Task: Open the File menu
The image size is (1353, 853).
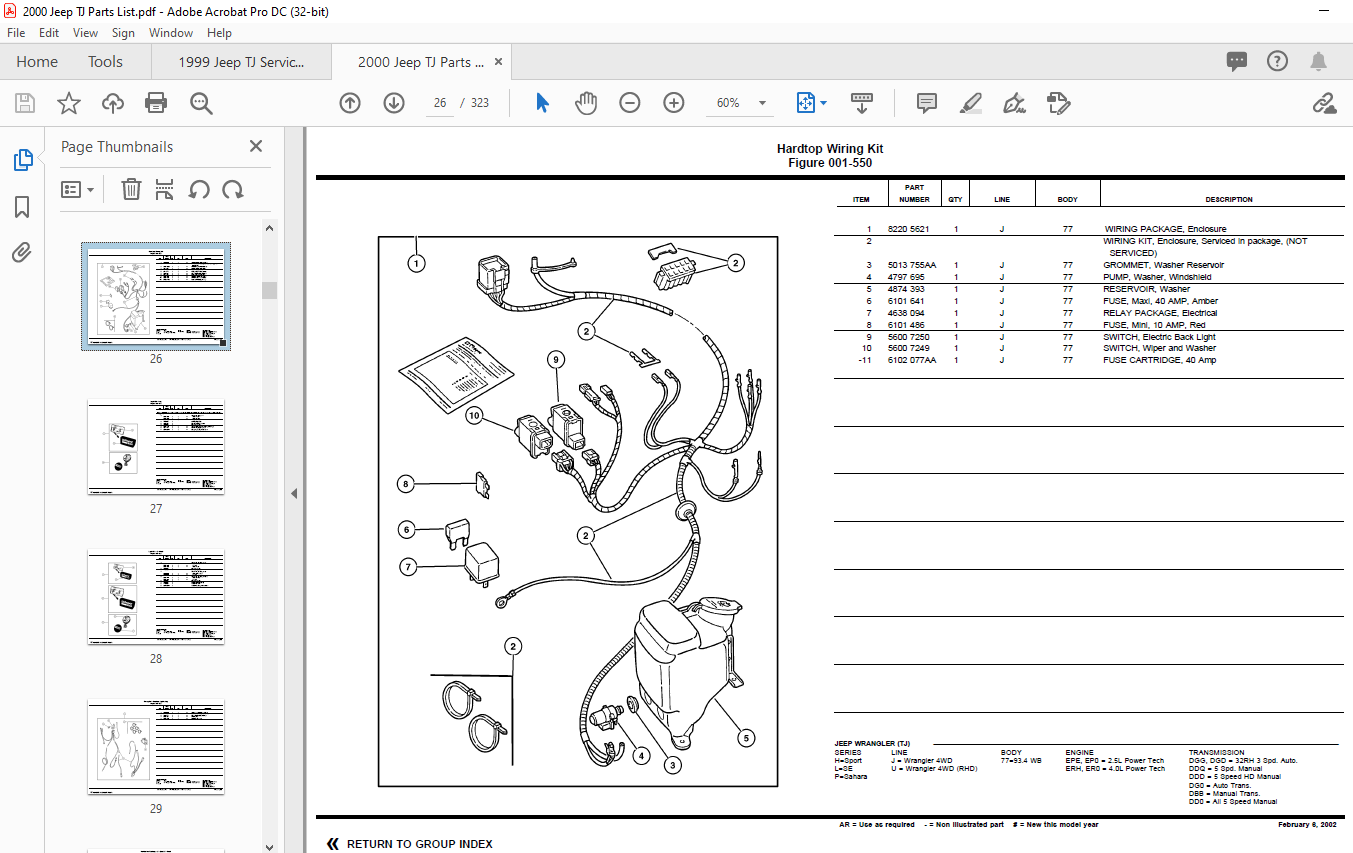Action: pos(17,33)
